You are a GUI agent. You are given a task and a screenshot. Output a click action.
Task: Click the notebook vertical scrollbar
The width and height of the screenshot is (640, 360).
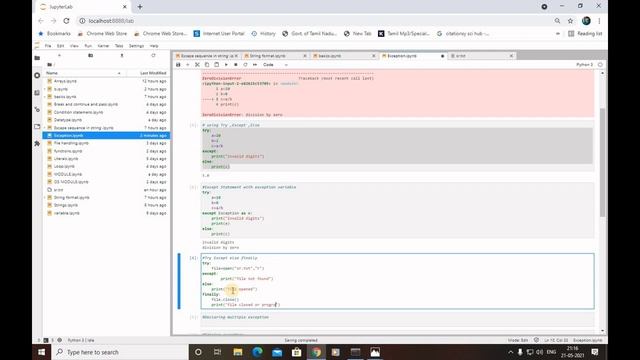(602, 162)
